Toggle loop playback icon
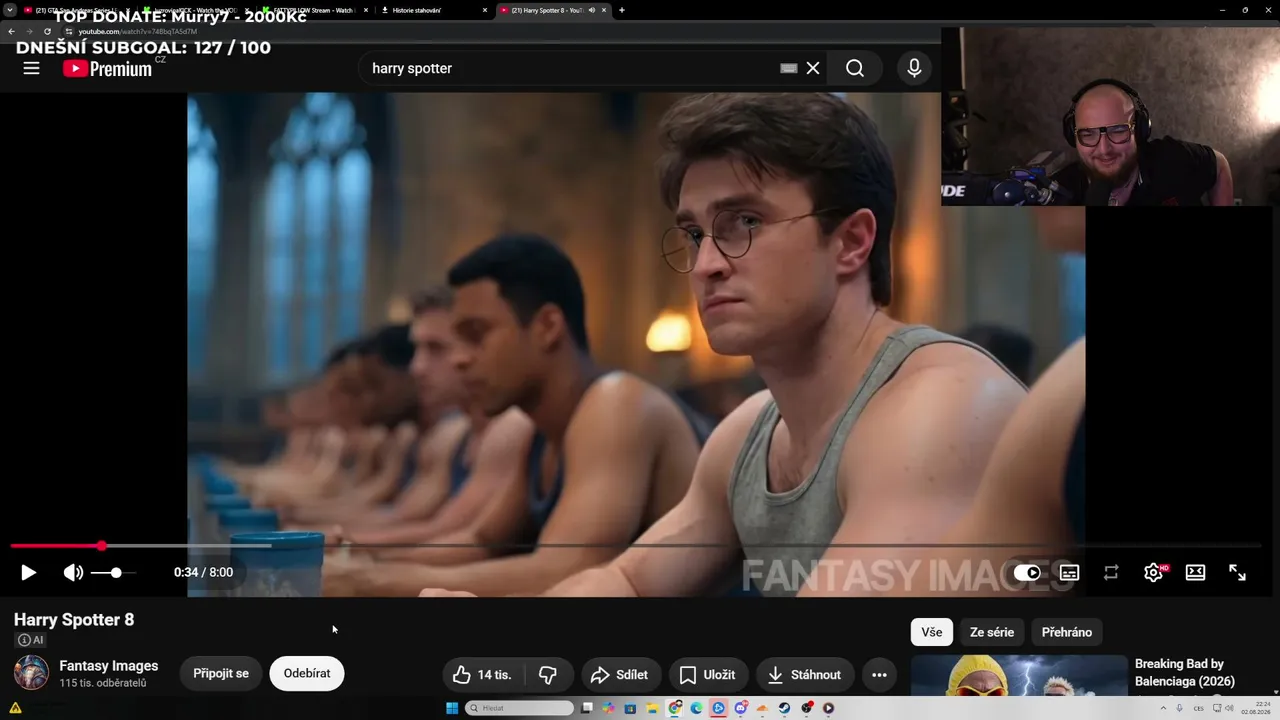The width and height of the screenshot is (1280, 720). (x=1111, y=572)
